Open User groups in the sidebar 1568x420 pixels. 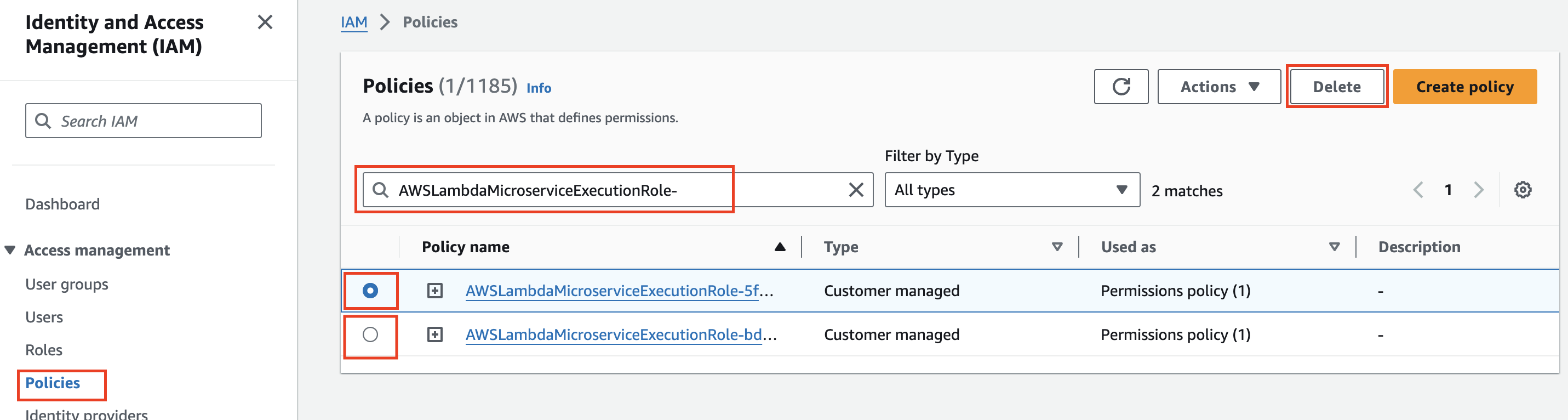(x=66, y=285)
